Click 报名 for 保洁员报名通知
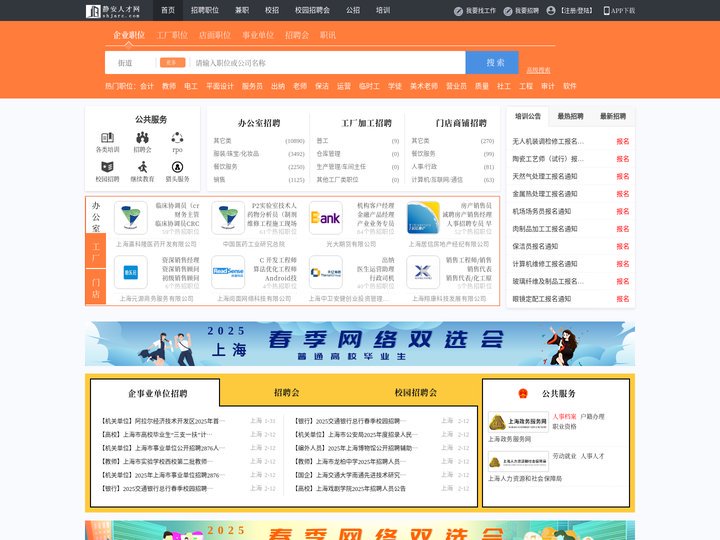This screenshot has width=720, height=540. [623, 246]
